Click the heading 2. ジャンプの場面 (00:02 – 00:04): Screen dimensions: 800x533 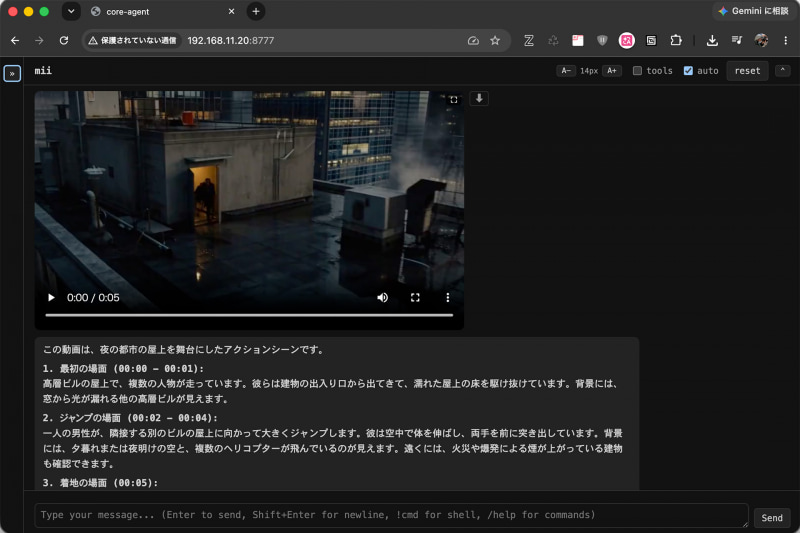click(130, 418)
